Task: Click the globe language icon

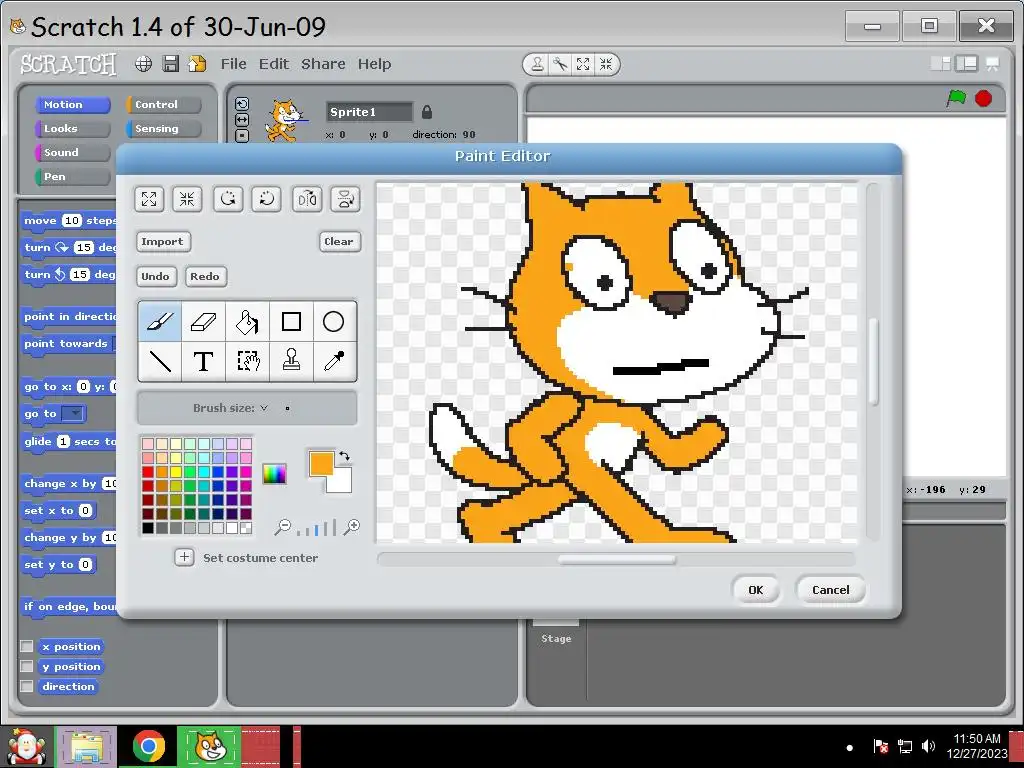Action: (x=144, y=63)
